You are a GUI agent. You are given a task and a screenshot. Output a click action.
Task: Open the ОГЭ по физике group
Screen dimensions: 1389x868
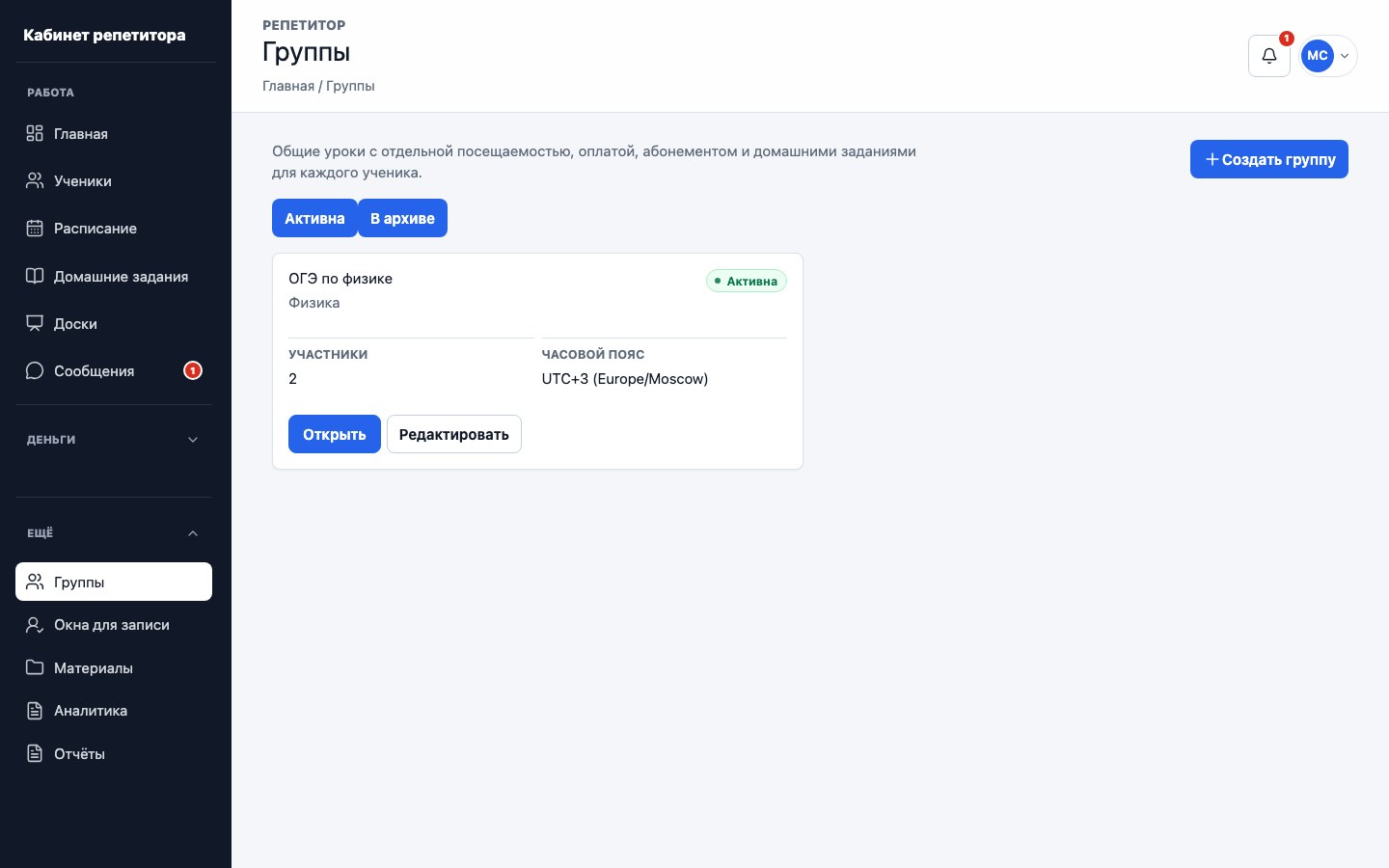(335, 434)
